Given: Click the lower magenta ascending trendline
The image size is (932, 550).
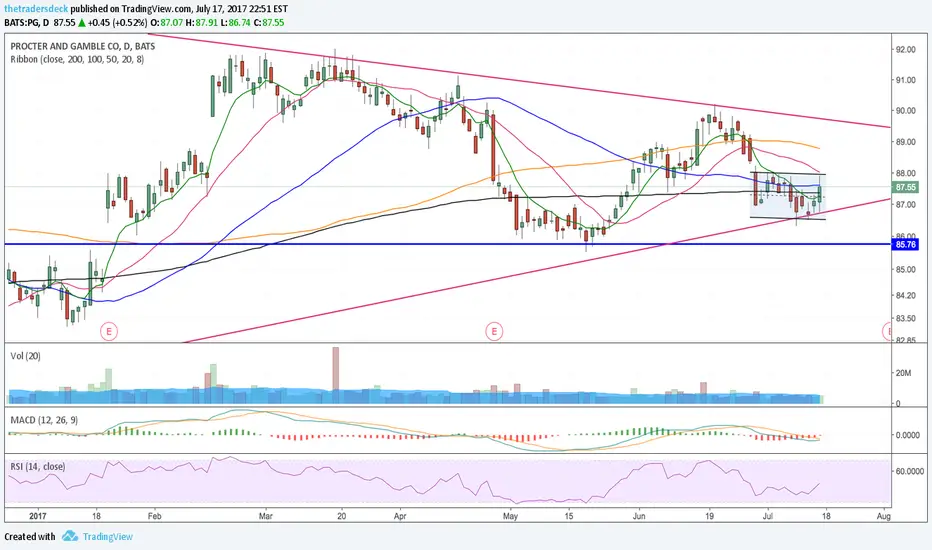Looking at the screenshot, I should pyautogui.click(x=538, y=271).
